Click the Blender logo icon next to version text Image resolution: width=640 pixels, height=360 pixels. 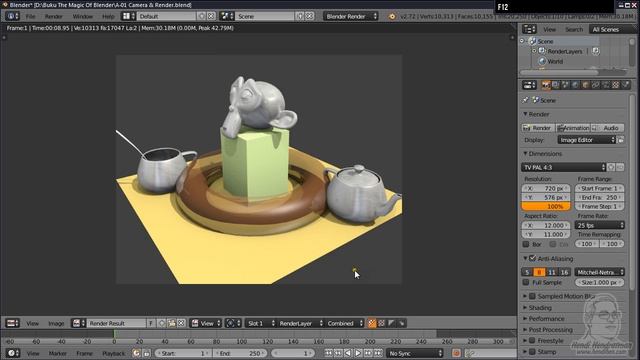[x=392, y=16]
